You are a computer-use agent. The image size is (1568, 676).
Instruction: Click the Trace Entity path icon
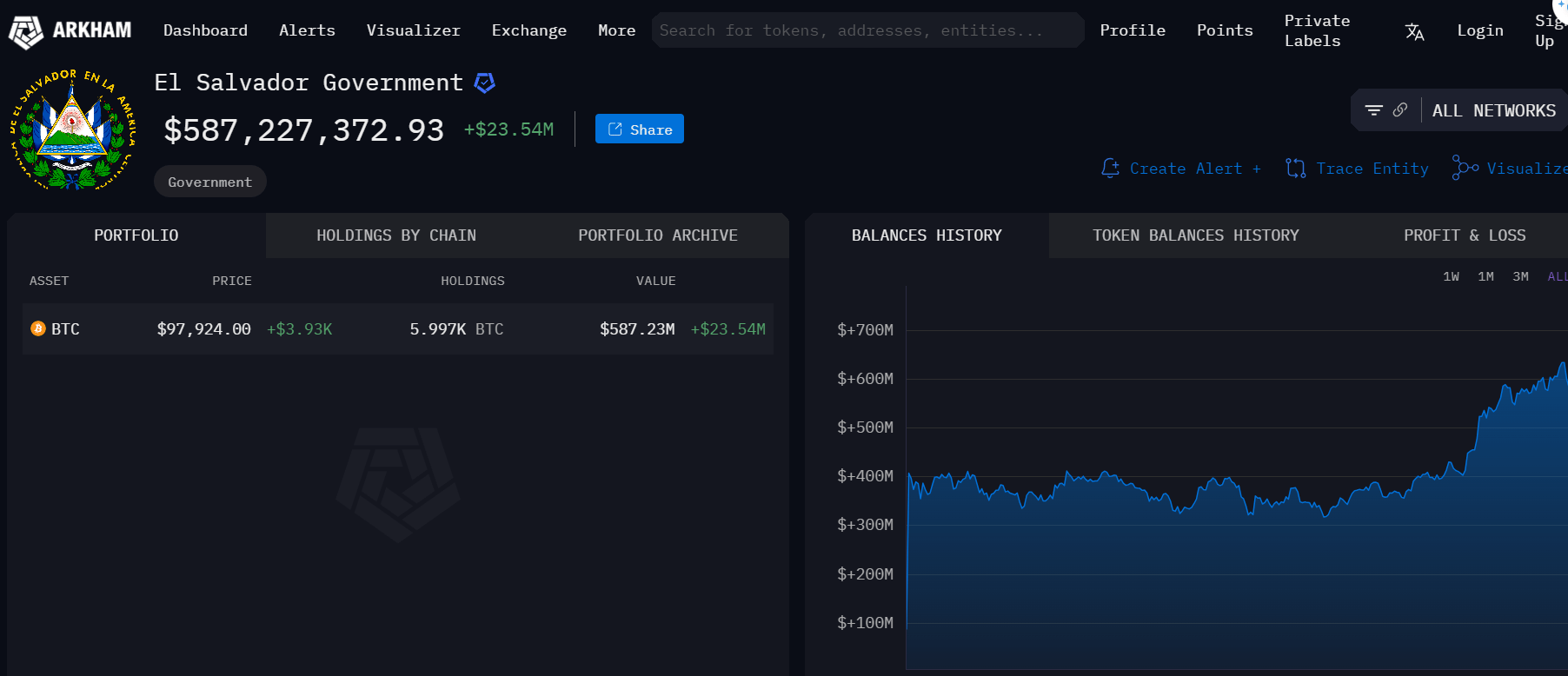coord(1295,168)
